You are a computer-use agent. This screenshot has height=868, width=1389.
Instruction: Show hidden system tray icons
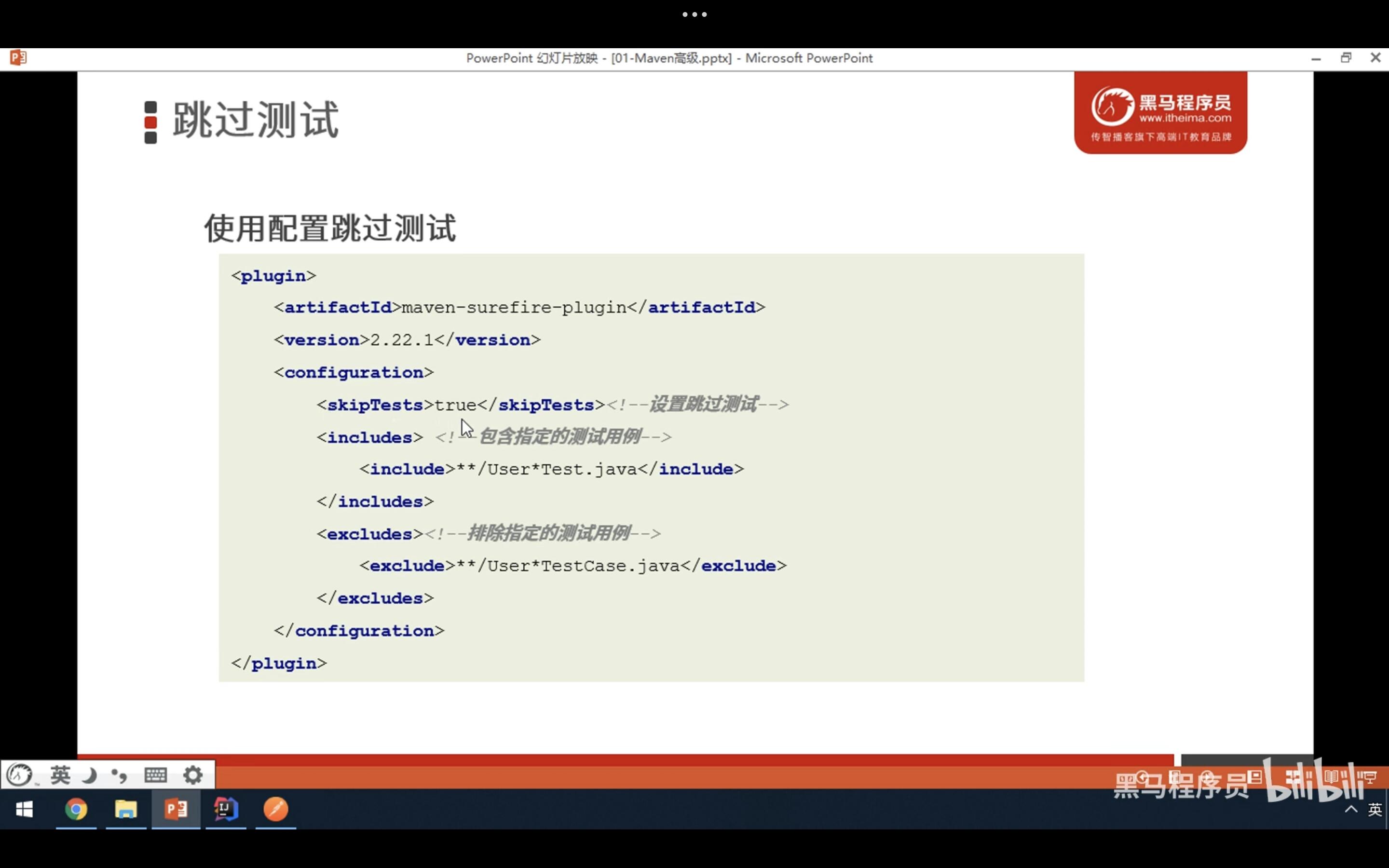pyautogui.click(x=1352, y=810)
